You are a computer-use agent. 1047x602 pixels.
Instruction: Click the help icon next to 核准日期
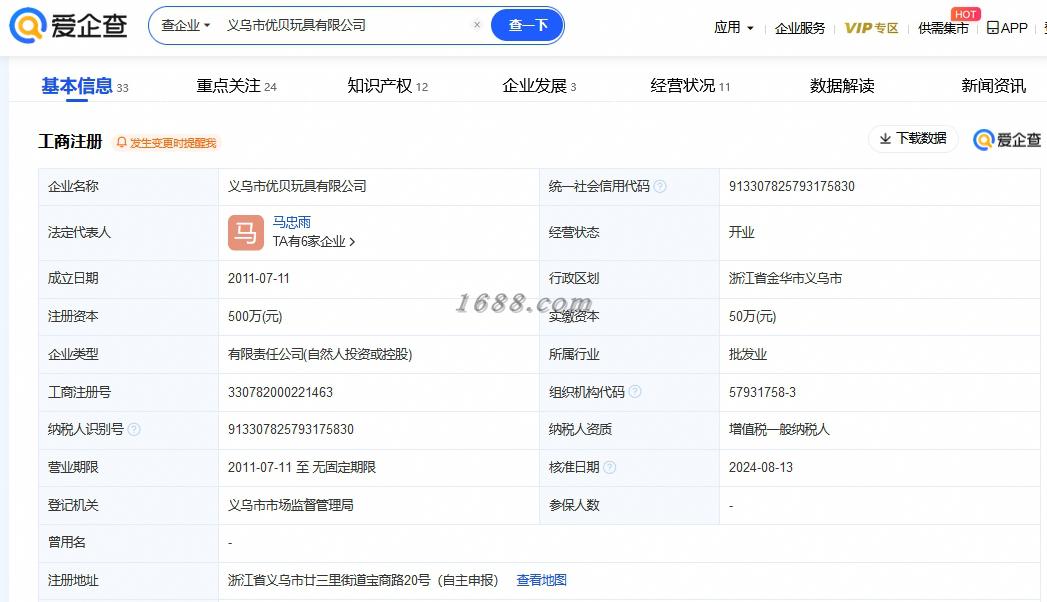[610, 467]
